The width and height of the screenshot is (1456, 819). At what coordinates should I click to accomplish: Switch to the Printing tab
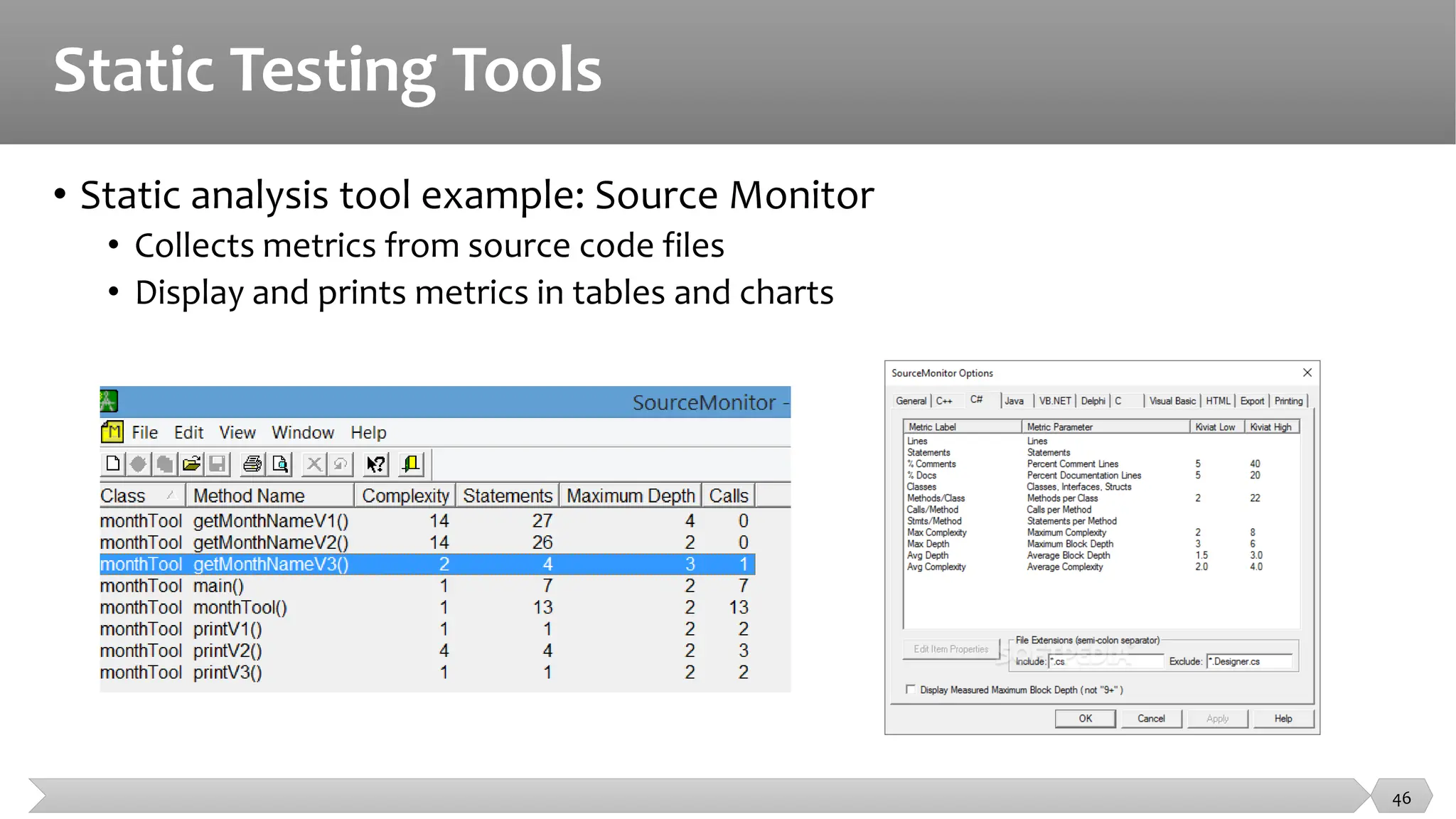[x=1289, y=401]
